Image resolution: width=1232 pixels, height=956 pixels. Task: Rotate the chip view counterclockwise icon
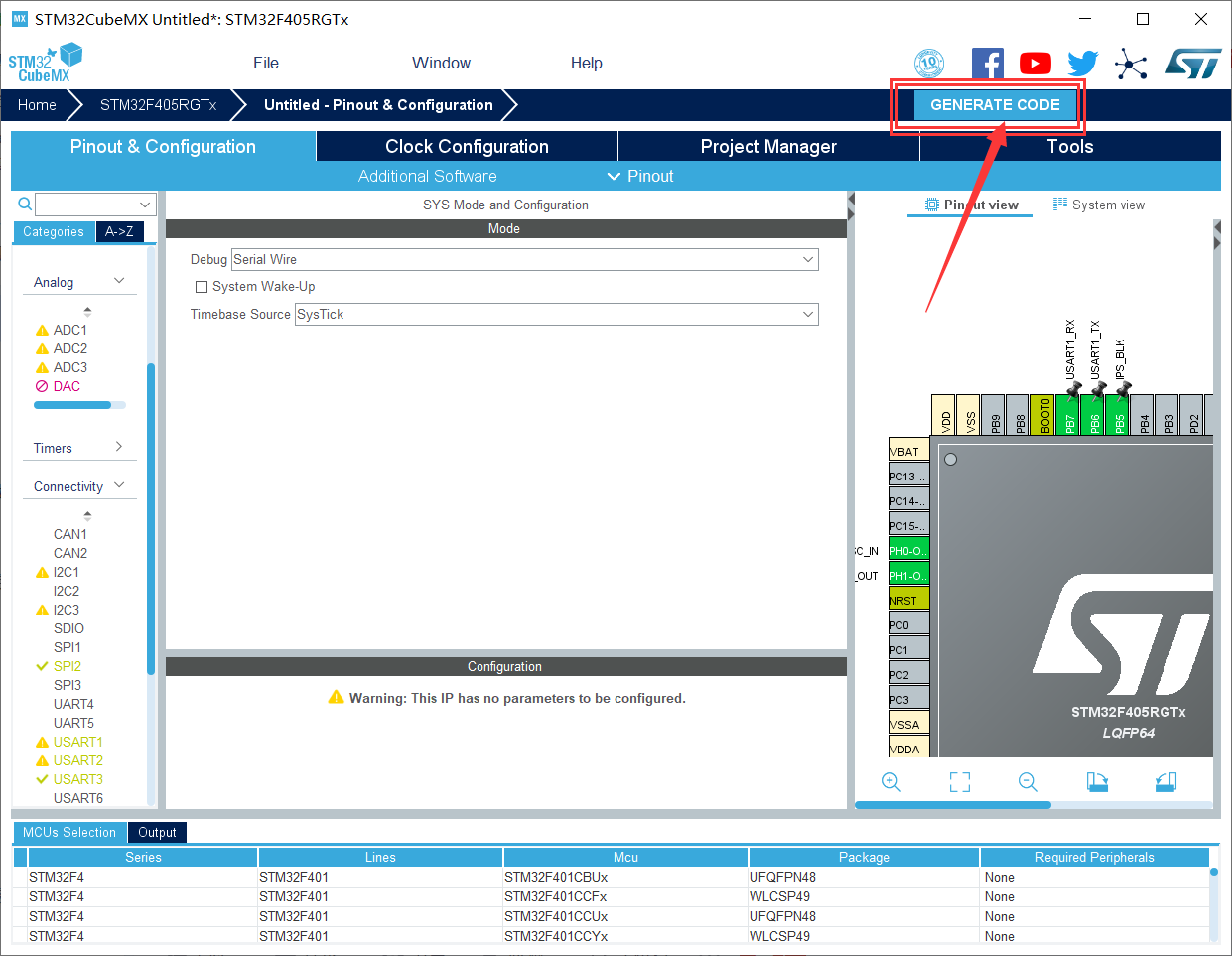point(1166,782)
